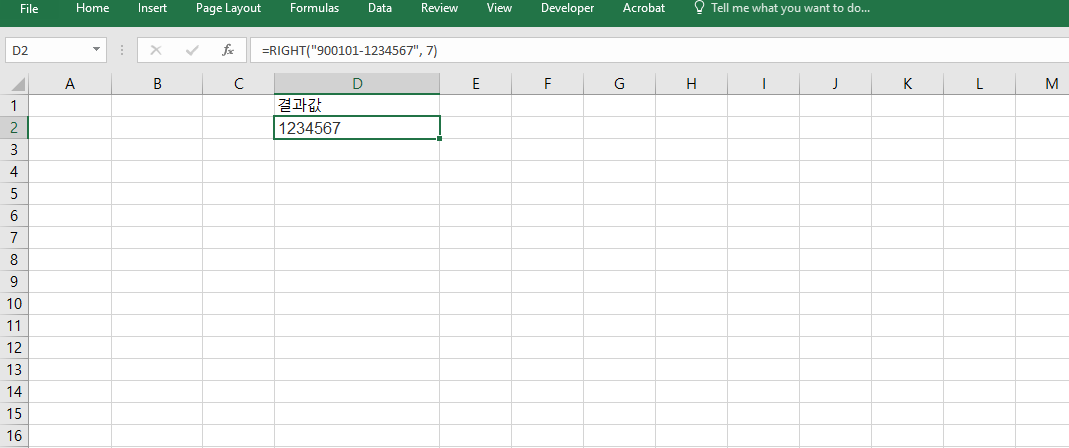Select column I header

click(764, 84)
